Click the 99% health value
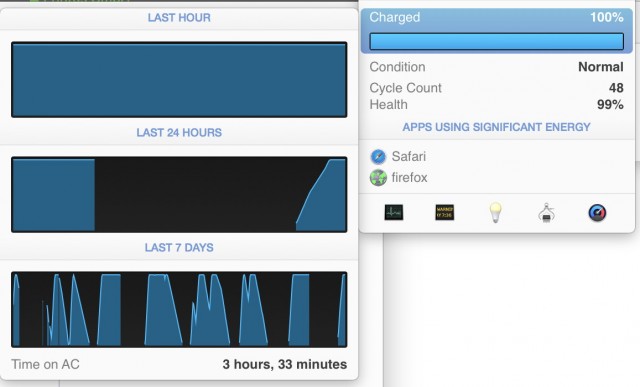The image size is (640, 387). point(610,105)
